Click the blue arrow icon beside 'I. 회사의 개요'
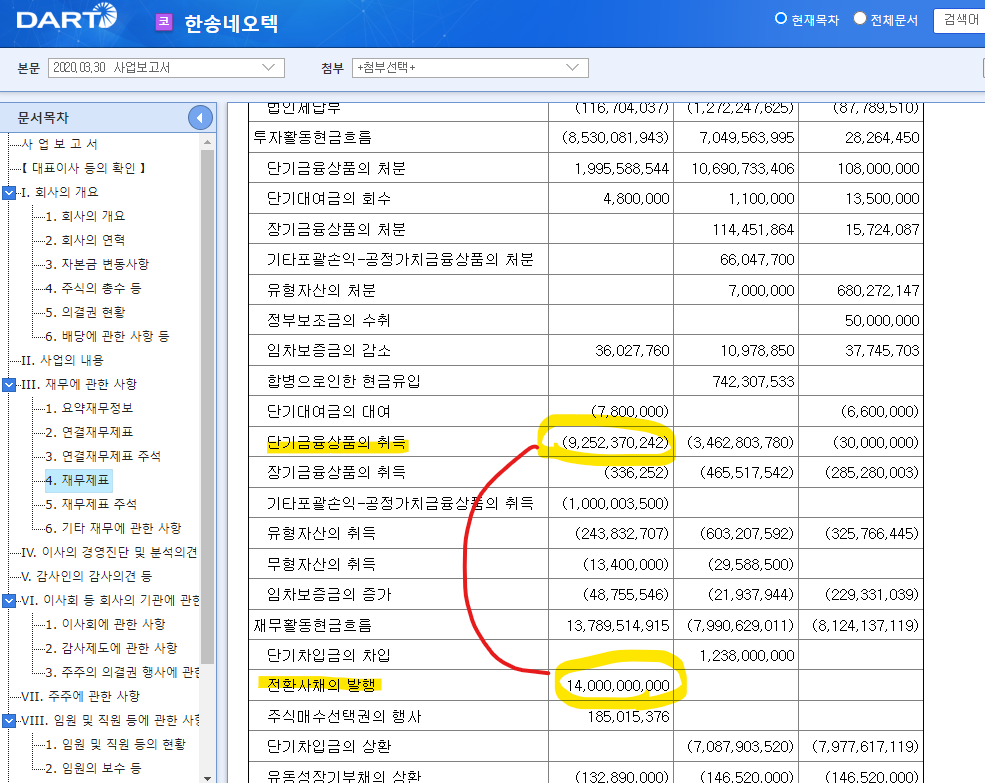This screenshot has width=985, height=783. (x=10, y=192)
